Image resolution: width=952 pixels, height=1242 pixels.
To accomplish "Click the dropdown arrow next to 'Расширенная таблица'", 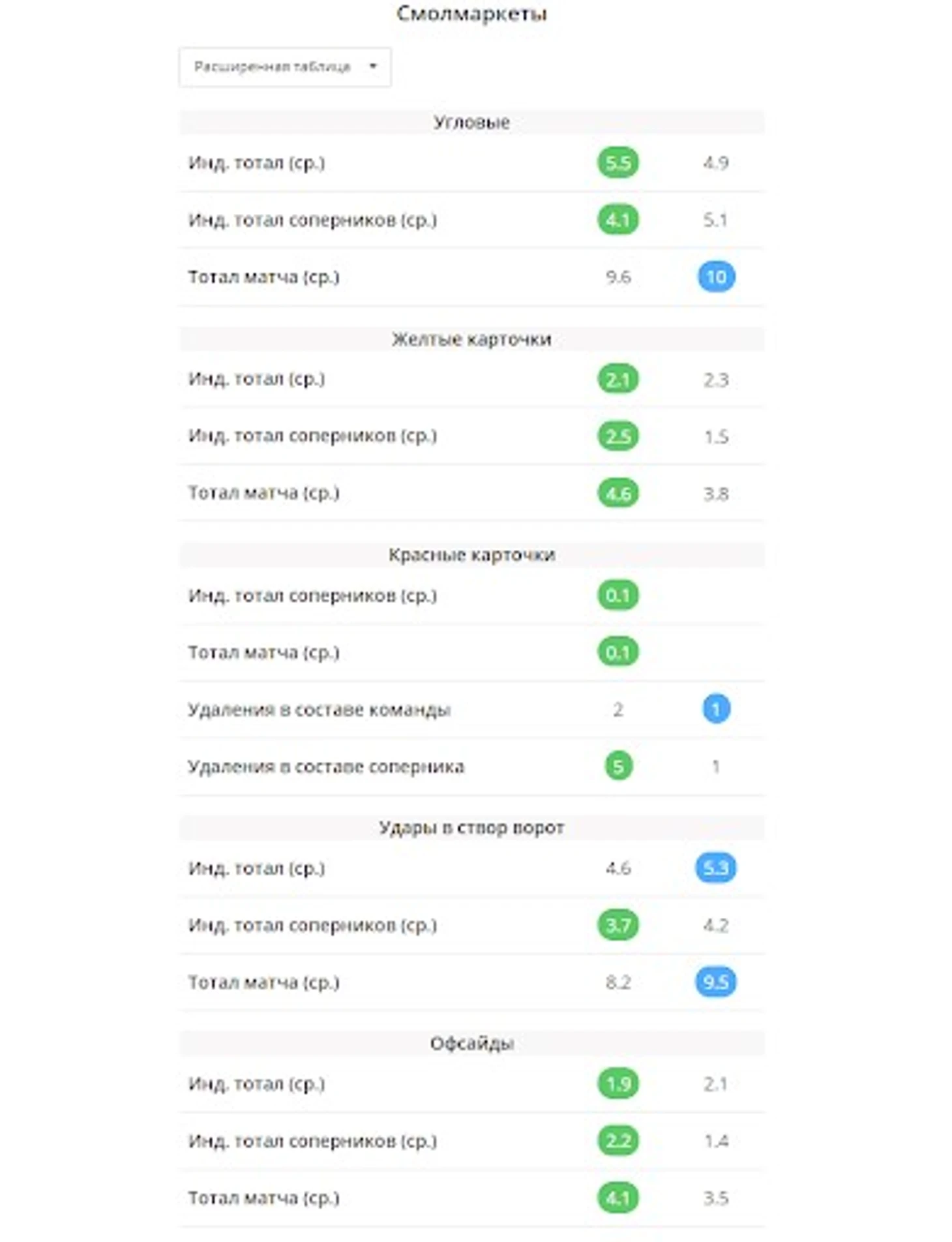I will (373, 67).
